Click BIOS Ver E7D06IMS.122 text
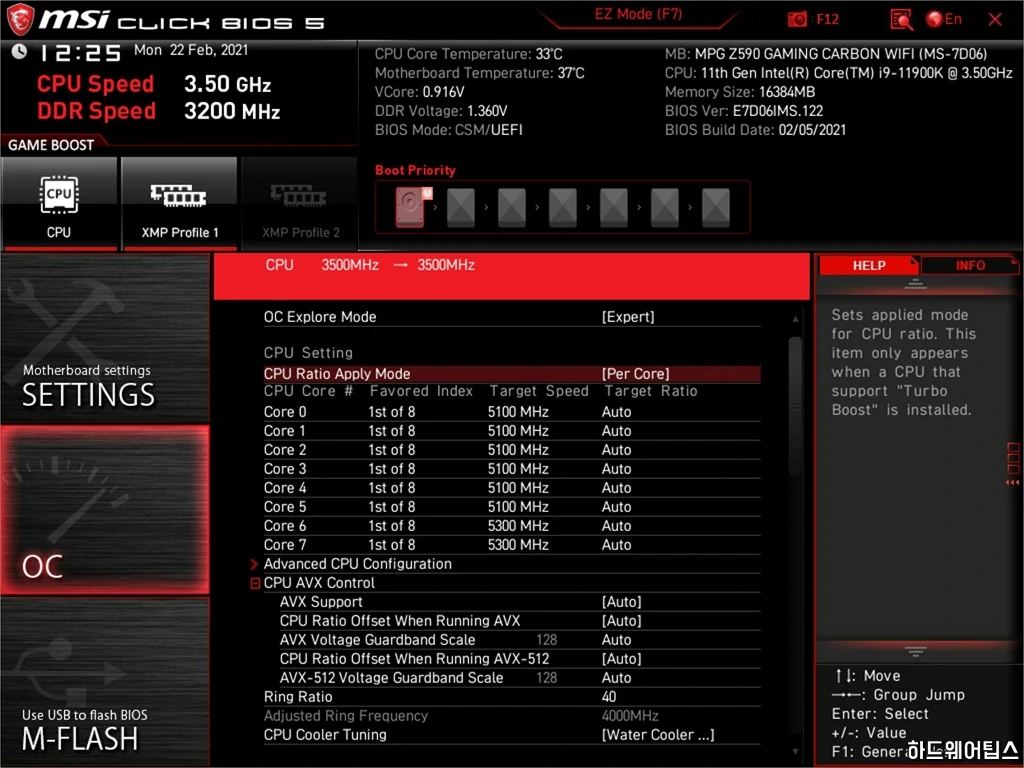 pos(744,111)
